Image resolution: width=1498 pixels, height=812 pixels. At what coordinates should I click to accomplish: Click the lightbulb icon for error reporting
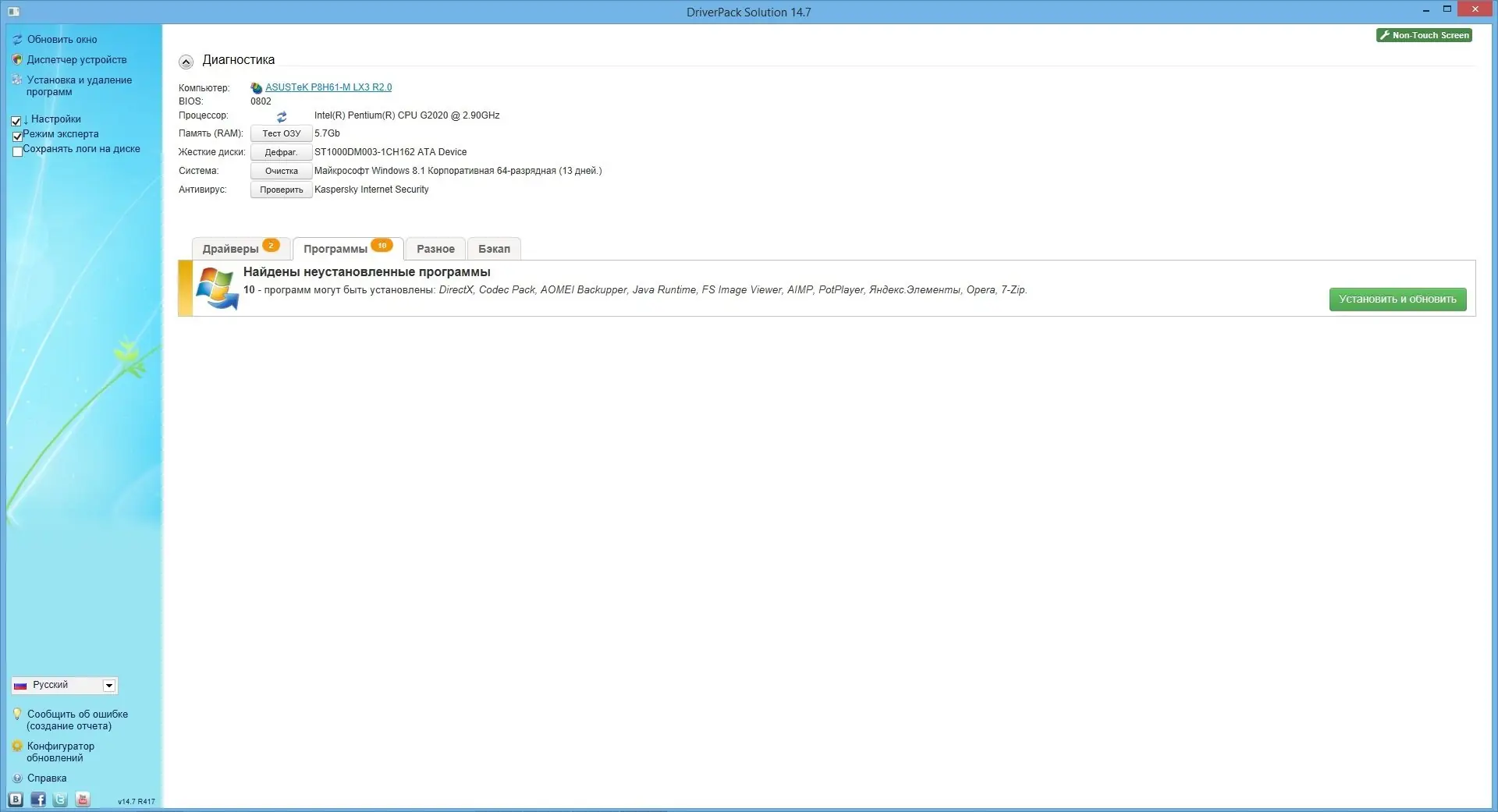point(17,714)
